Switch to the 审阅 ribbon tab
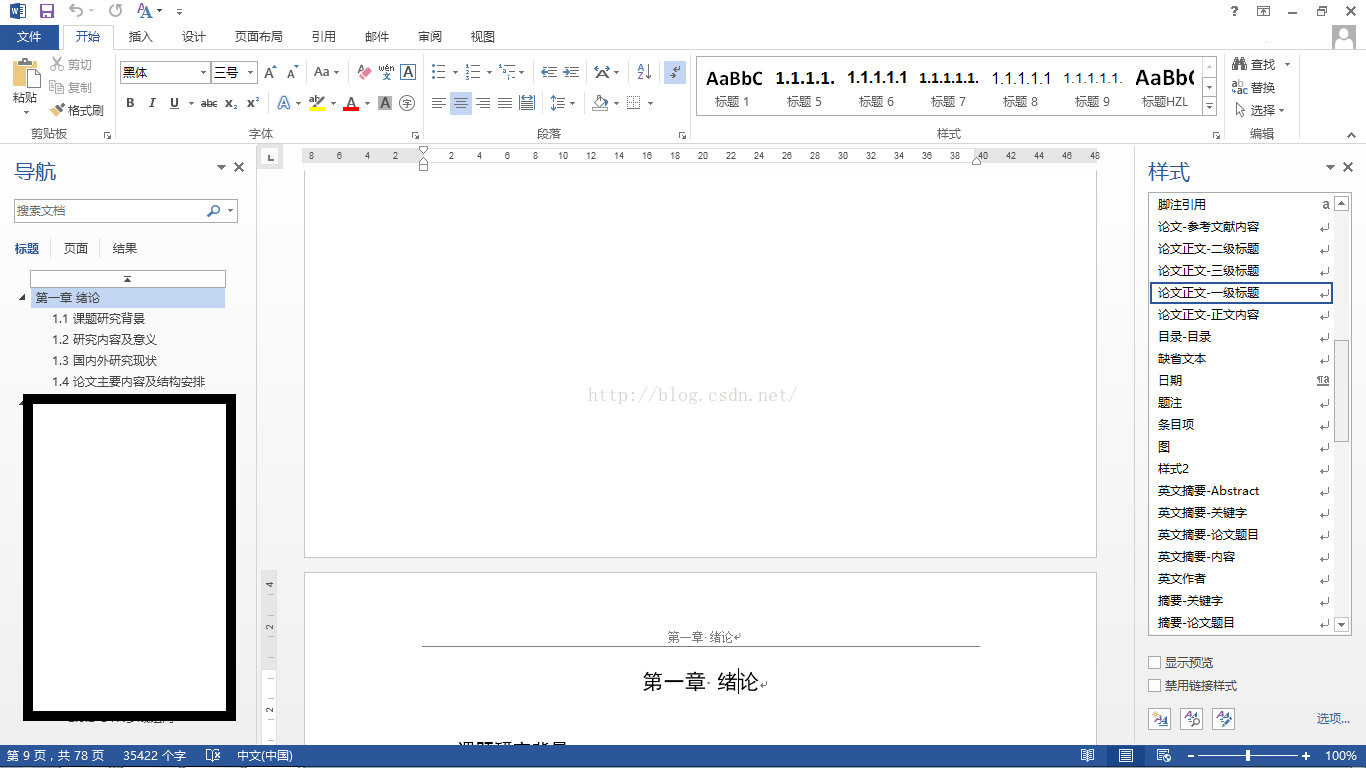1366x768 pixels. point(430,37)
